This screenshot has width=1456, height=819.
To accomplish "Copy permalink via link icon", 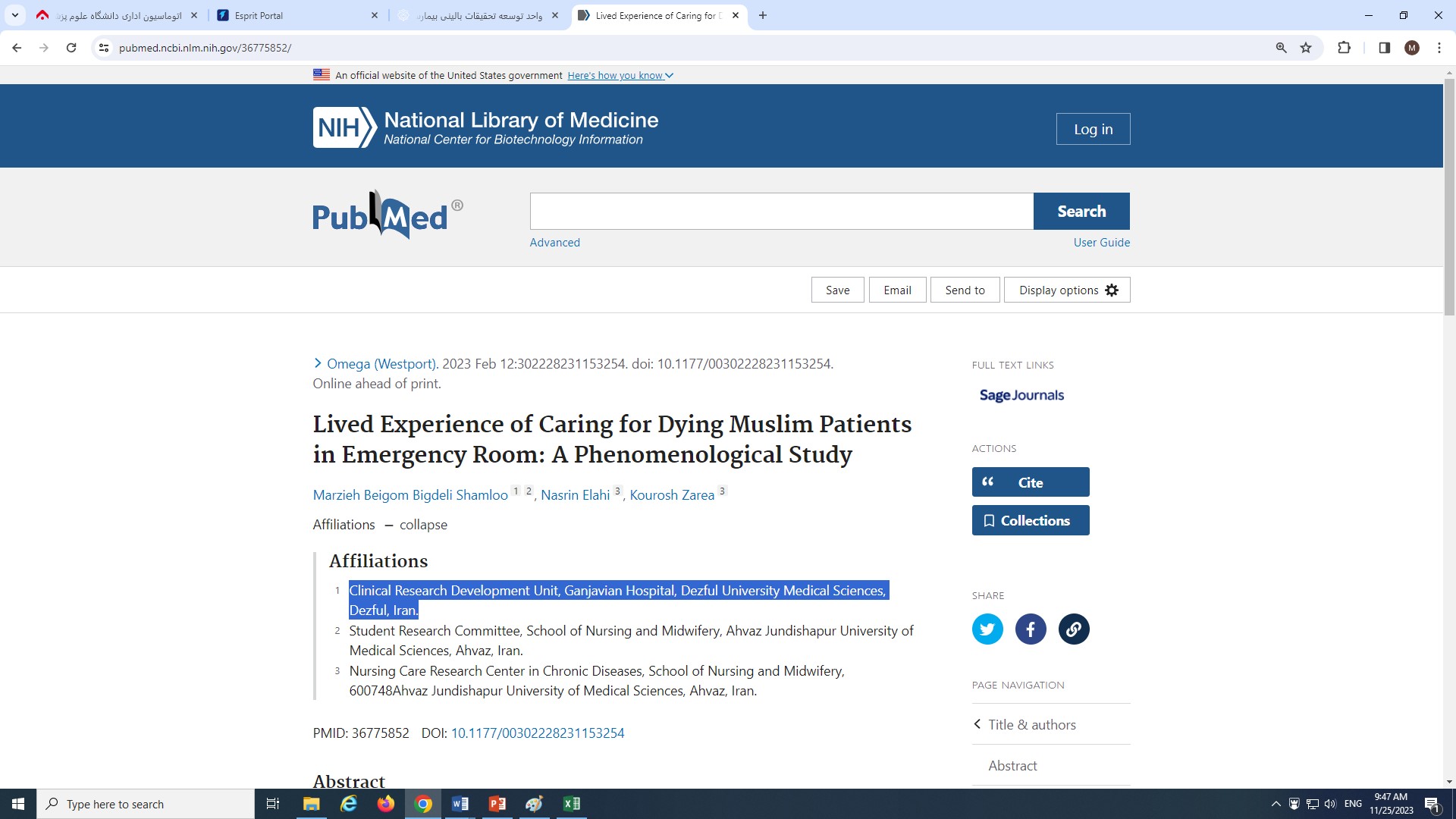I will (1073, 629).
